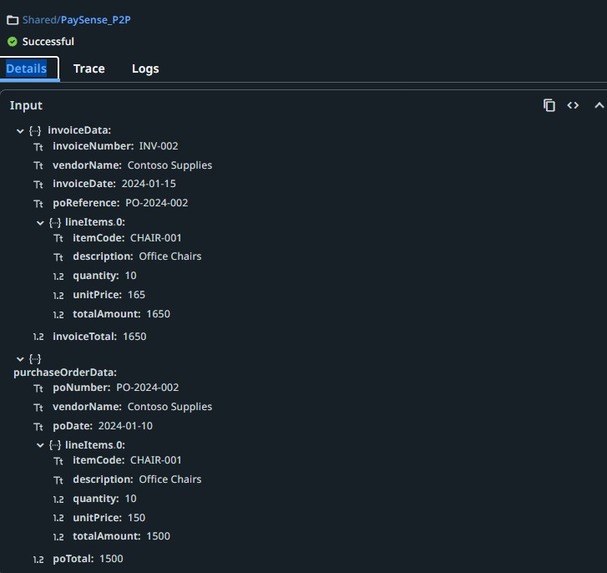The height and width of the screenshot is (573, 607).
Task: Click the number-type icon beside poTotal
Action: coord(38,559)
